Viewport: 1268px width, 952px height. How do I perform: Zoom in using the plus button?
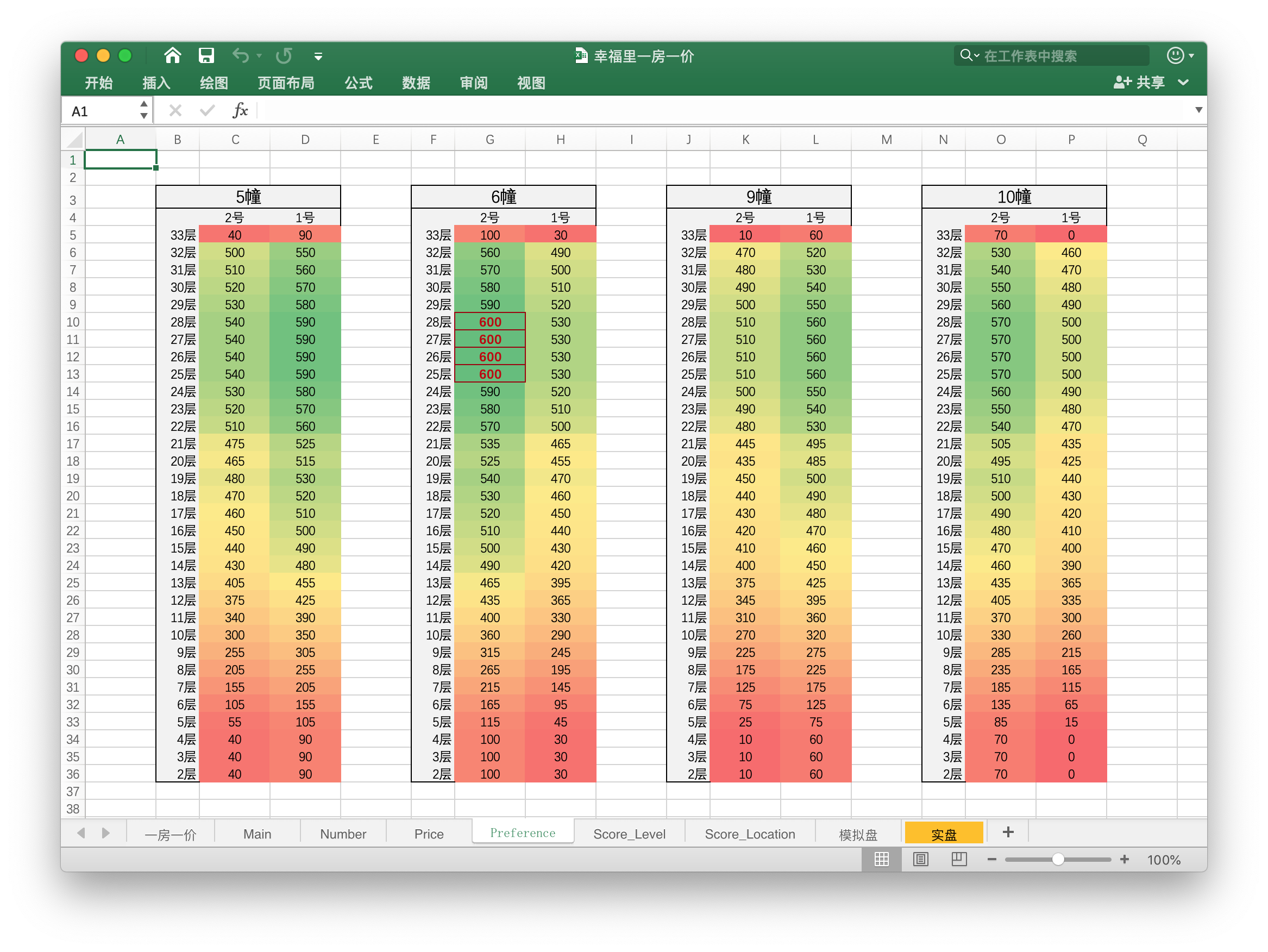point(1125,859)
